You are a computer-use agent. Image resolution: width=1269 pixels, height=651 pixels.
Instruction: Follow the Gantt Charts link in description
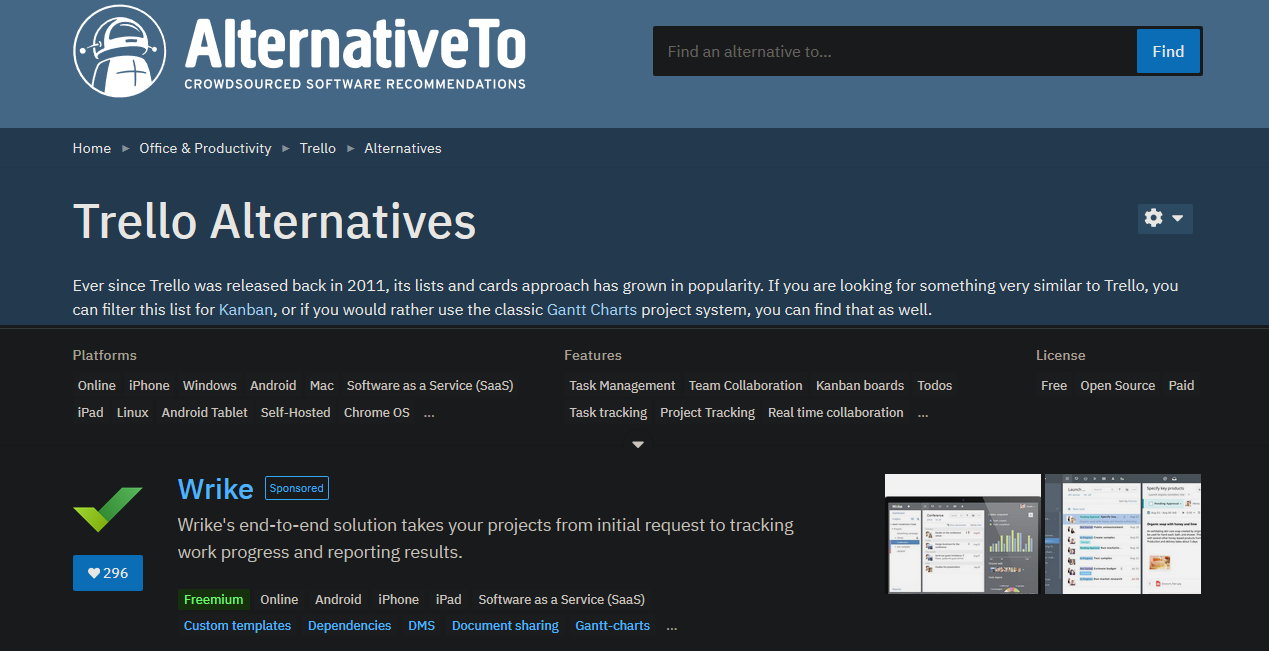point(592,310)
